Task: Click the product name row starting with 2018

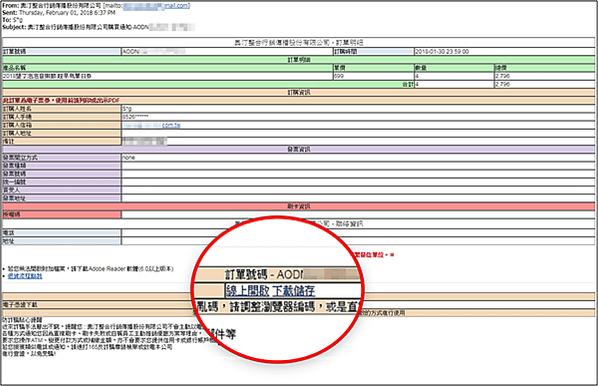Action: point(167,76)
